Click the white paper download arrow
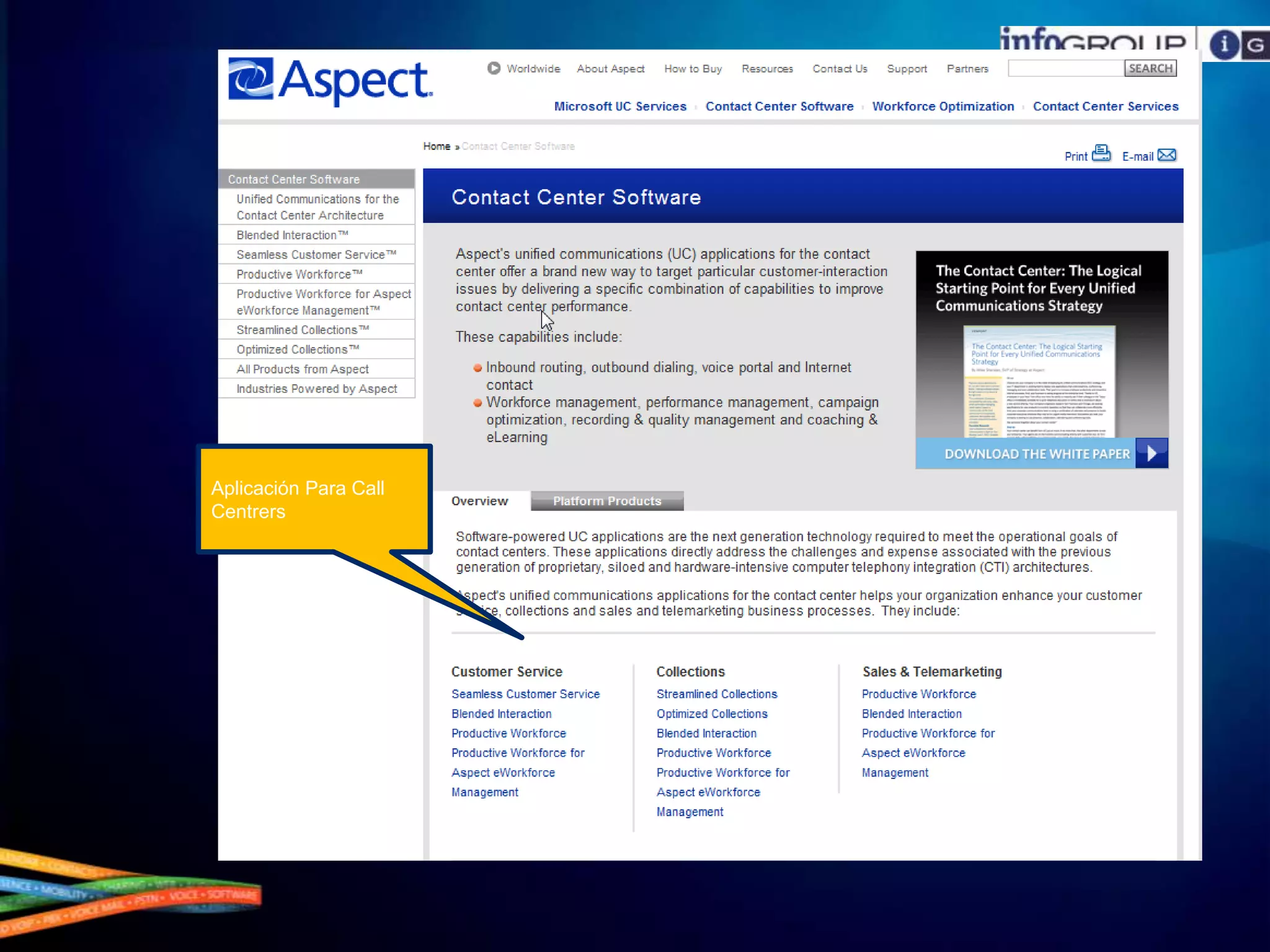 [x=1152, y=453]
